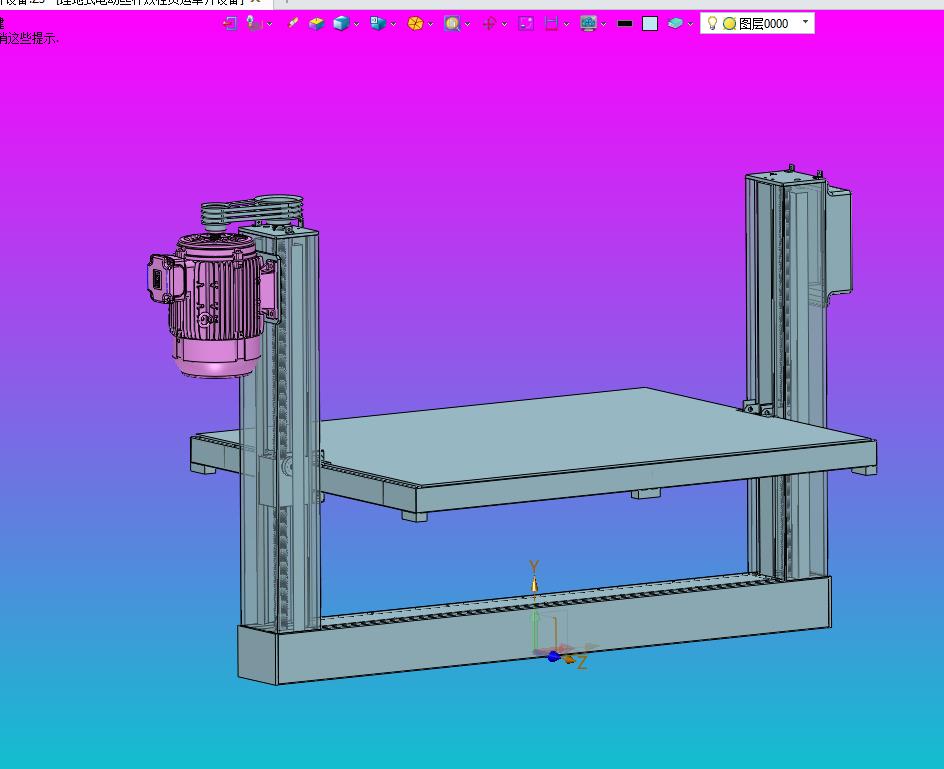Image resolution: width=944 pixels, height=769 pixels.
Task: Toggle the layer lightbulb visibility icon
Action: 712,23
